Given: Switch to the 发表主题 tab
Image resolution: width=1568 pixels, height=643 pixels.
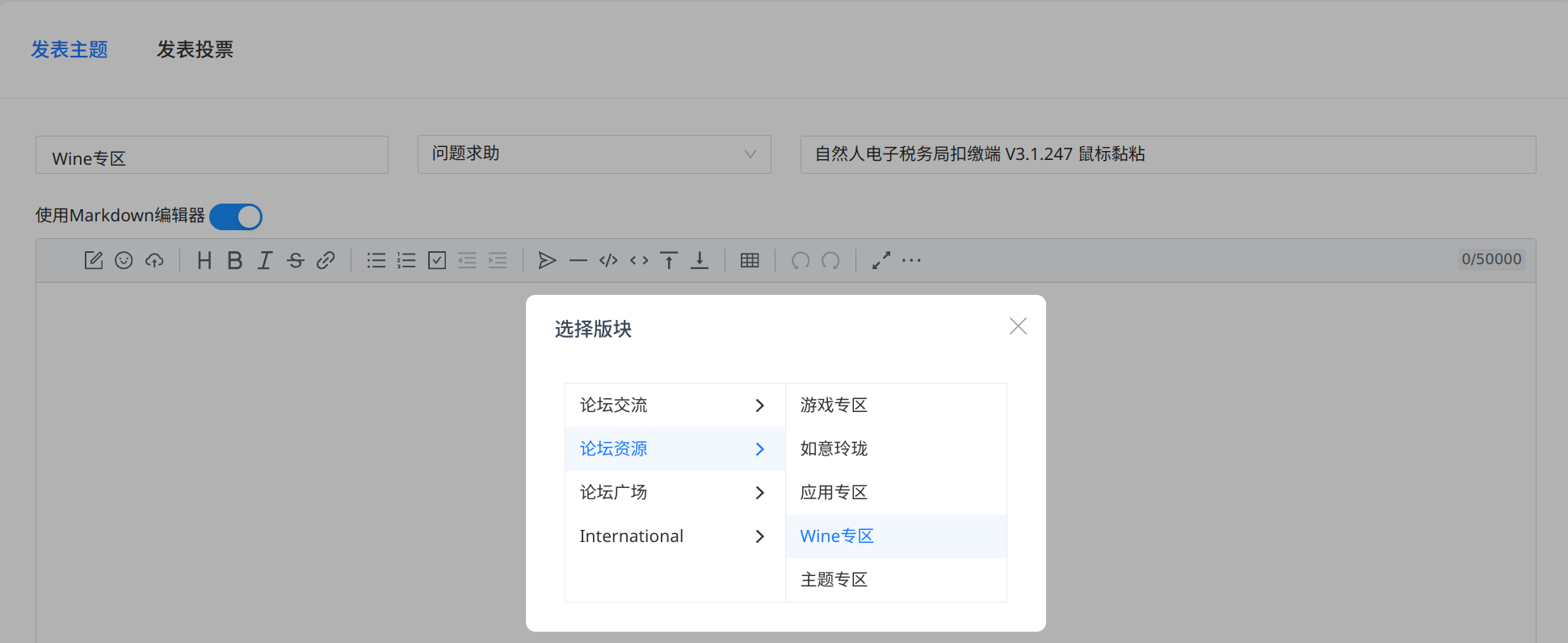Looking at the screenshot, I should [x=69, y=49].
